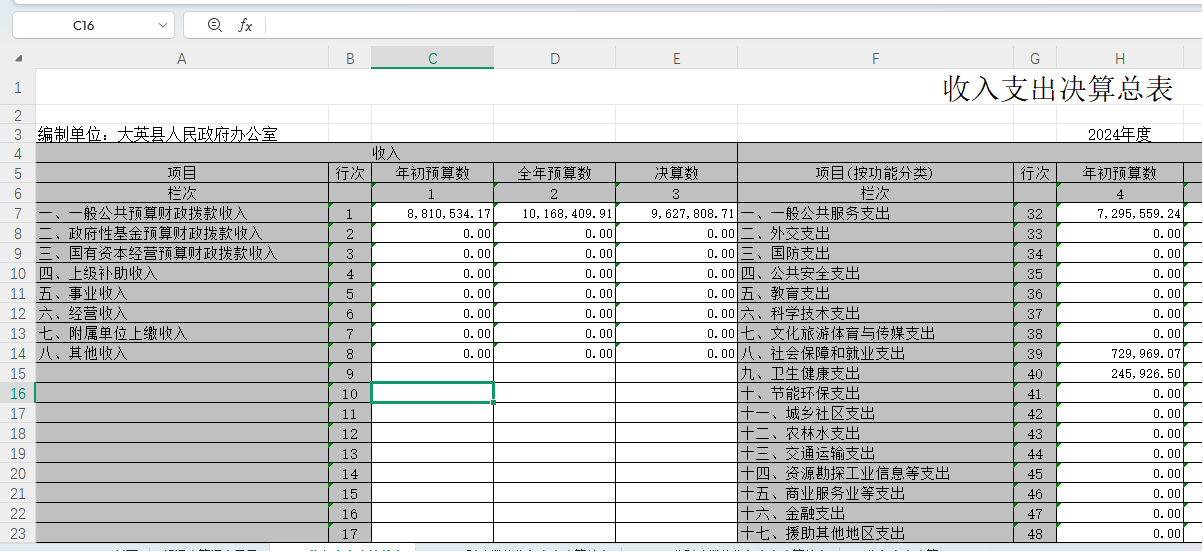Click inside the formula bar input area

(x=700, y=25)
